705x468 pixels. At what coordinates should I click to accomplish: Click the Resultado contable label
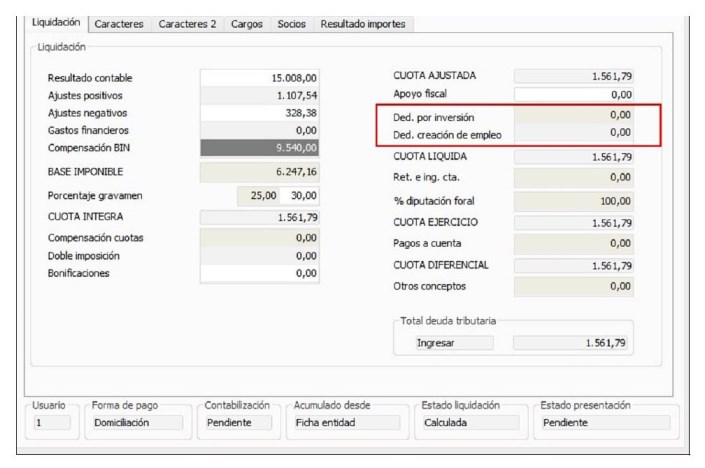[90, 78]
